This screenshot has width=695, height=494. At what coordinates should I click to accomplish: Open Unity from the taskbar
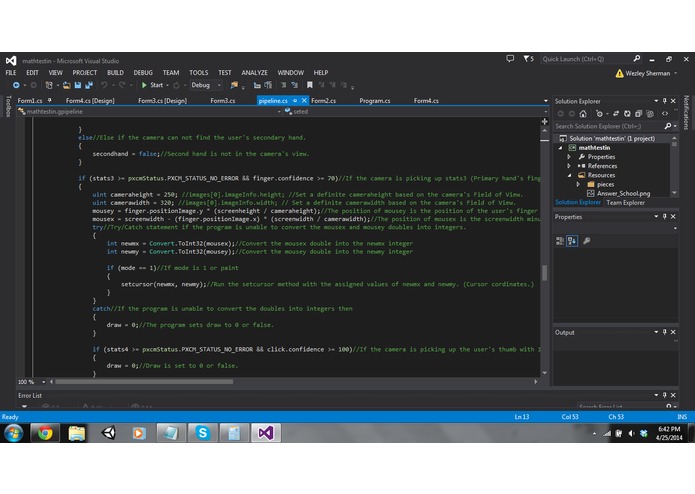[x=108, y=433]
